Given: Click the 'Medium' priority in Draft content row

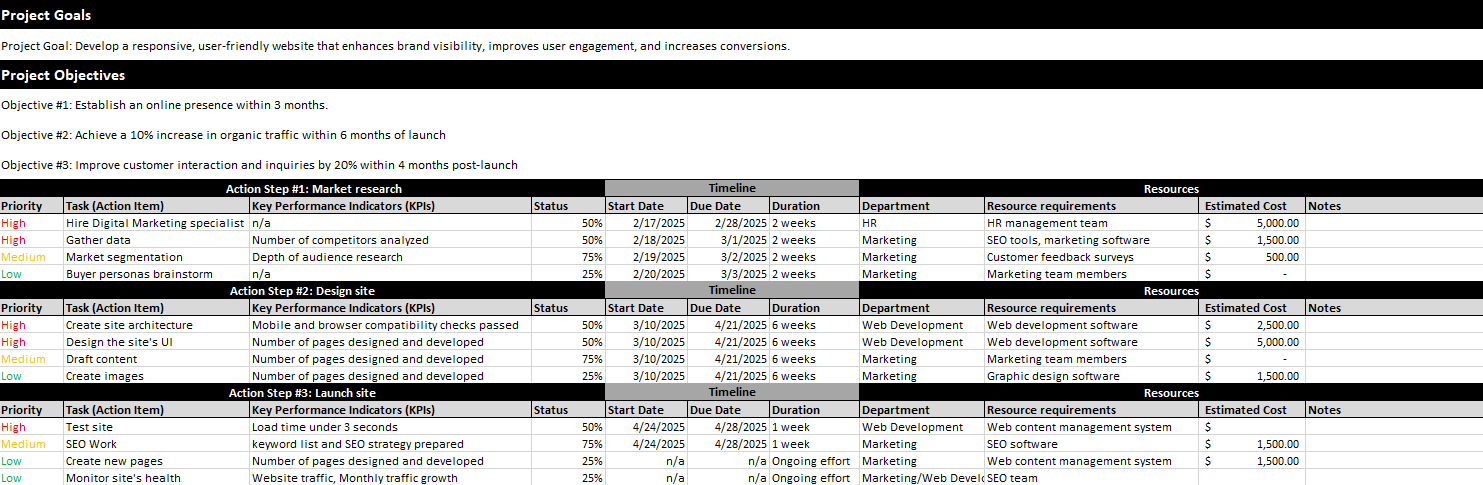Looking at the screenshot, I should [x=32, y=359].
